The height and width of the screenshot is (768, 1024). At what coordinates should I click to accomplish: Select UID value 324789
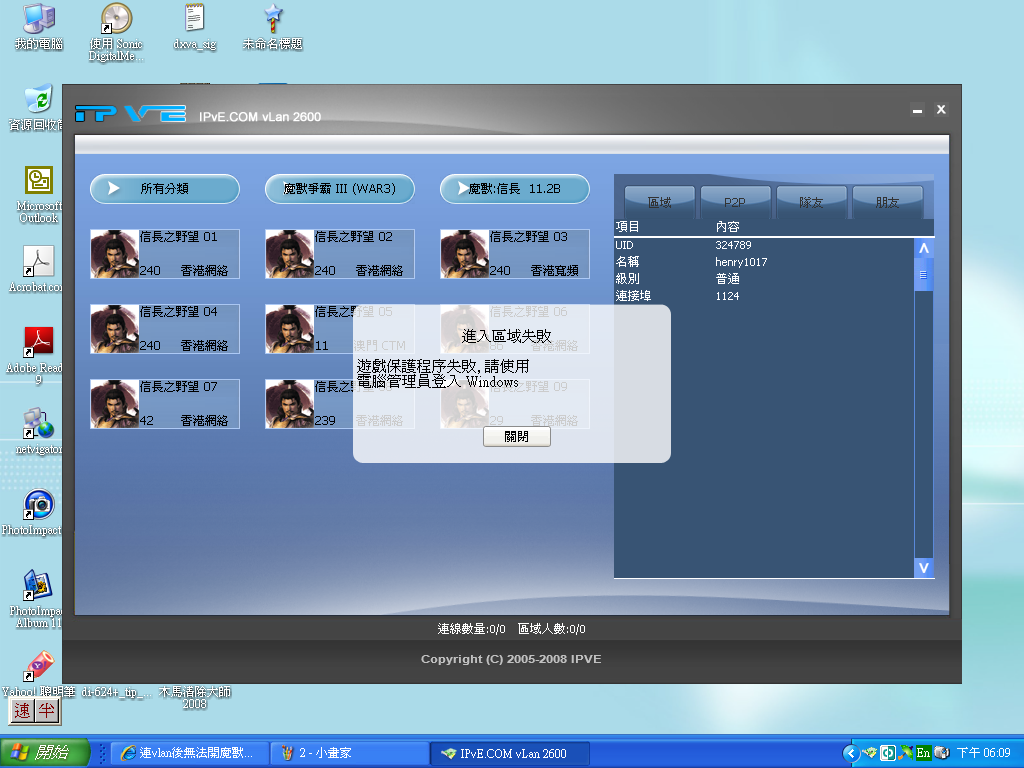pyautogui.click(x=733, y=246)
